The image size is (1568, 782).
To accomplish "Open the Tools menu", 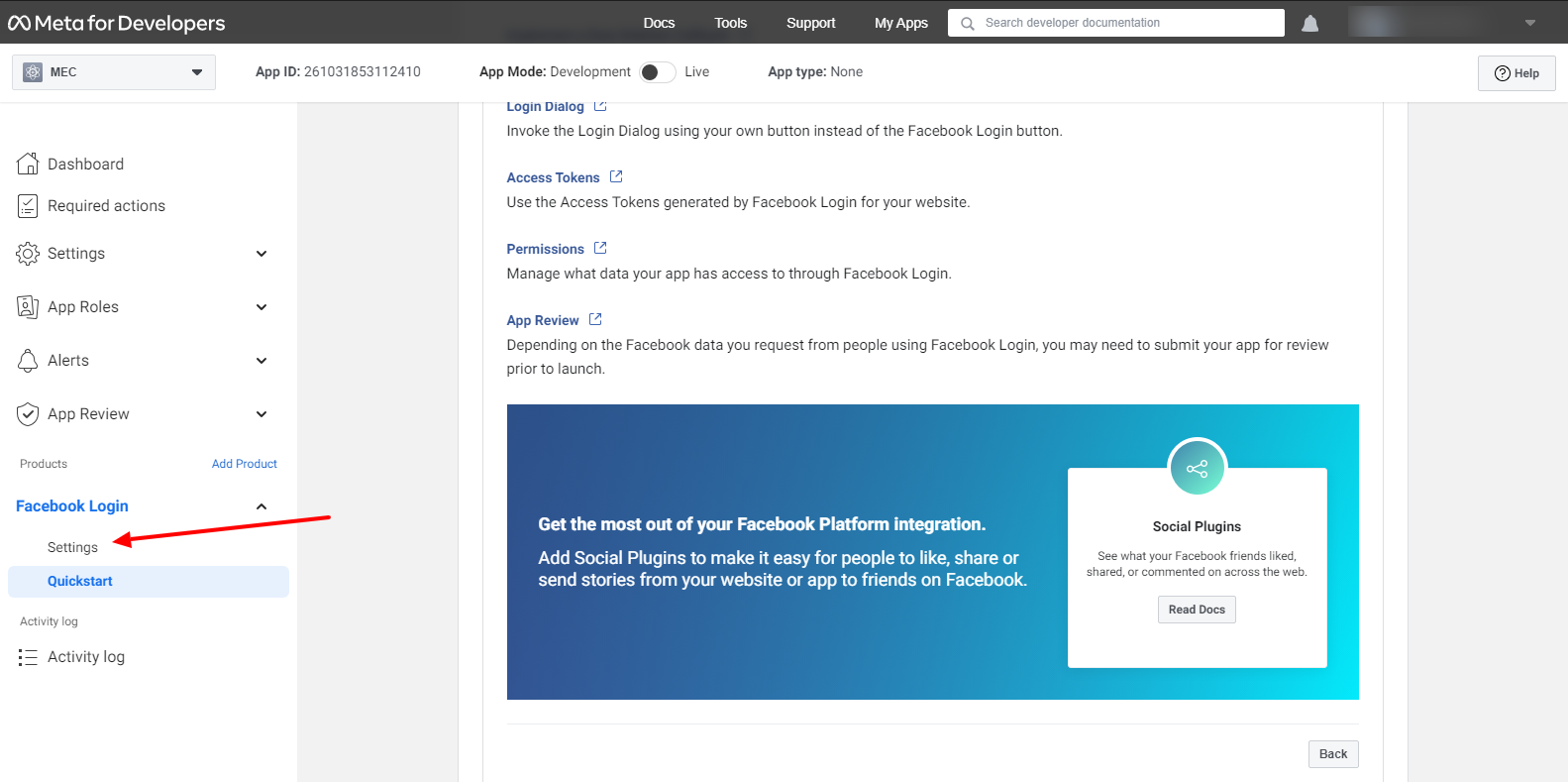I will [731, 23].
